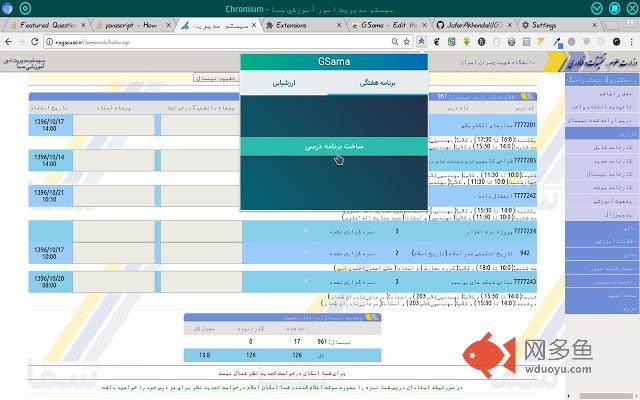Click semester 961 units value 17
This screenshot has height=400, width=640.
click(297, 342)
